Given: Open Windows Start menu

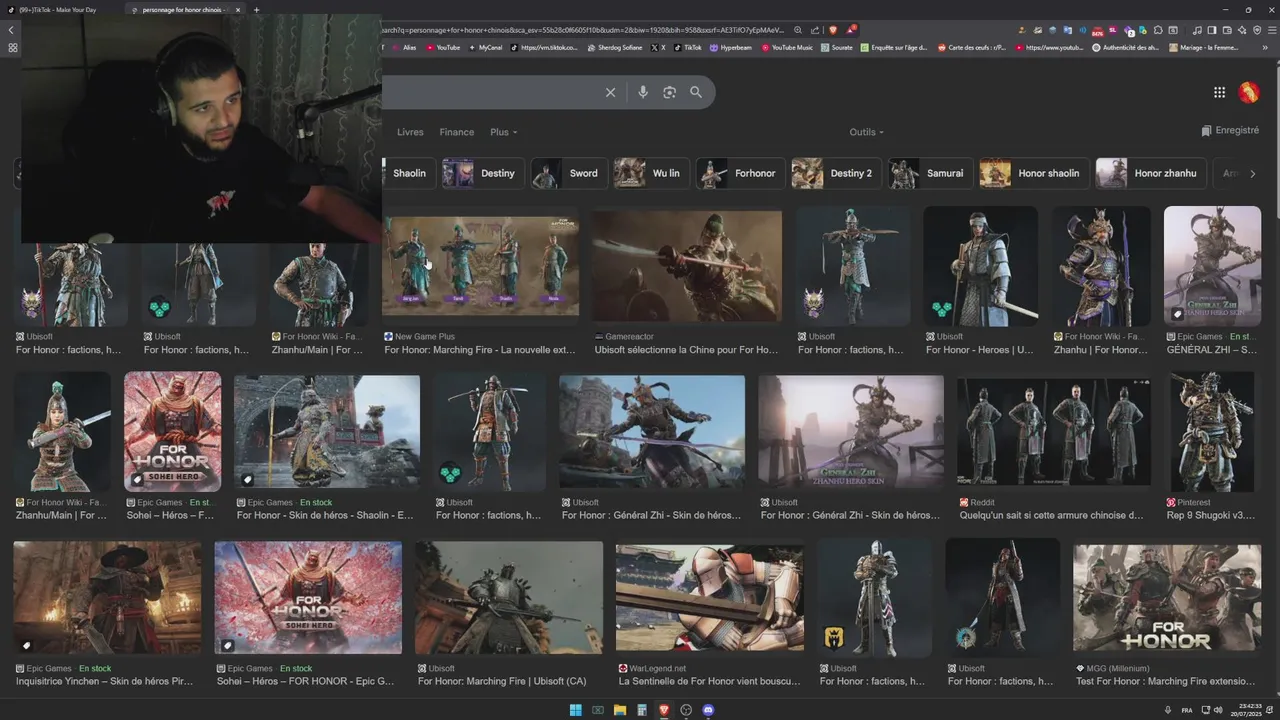Looking at the screenshot, I should coord(576,710).
